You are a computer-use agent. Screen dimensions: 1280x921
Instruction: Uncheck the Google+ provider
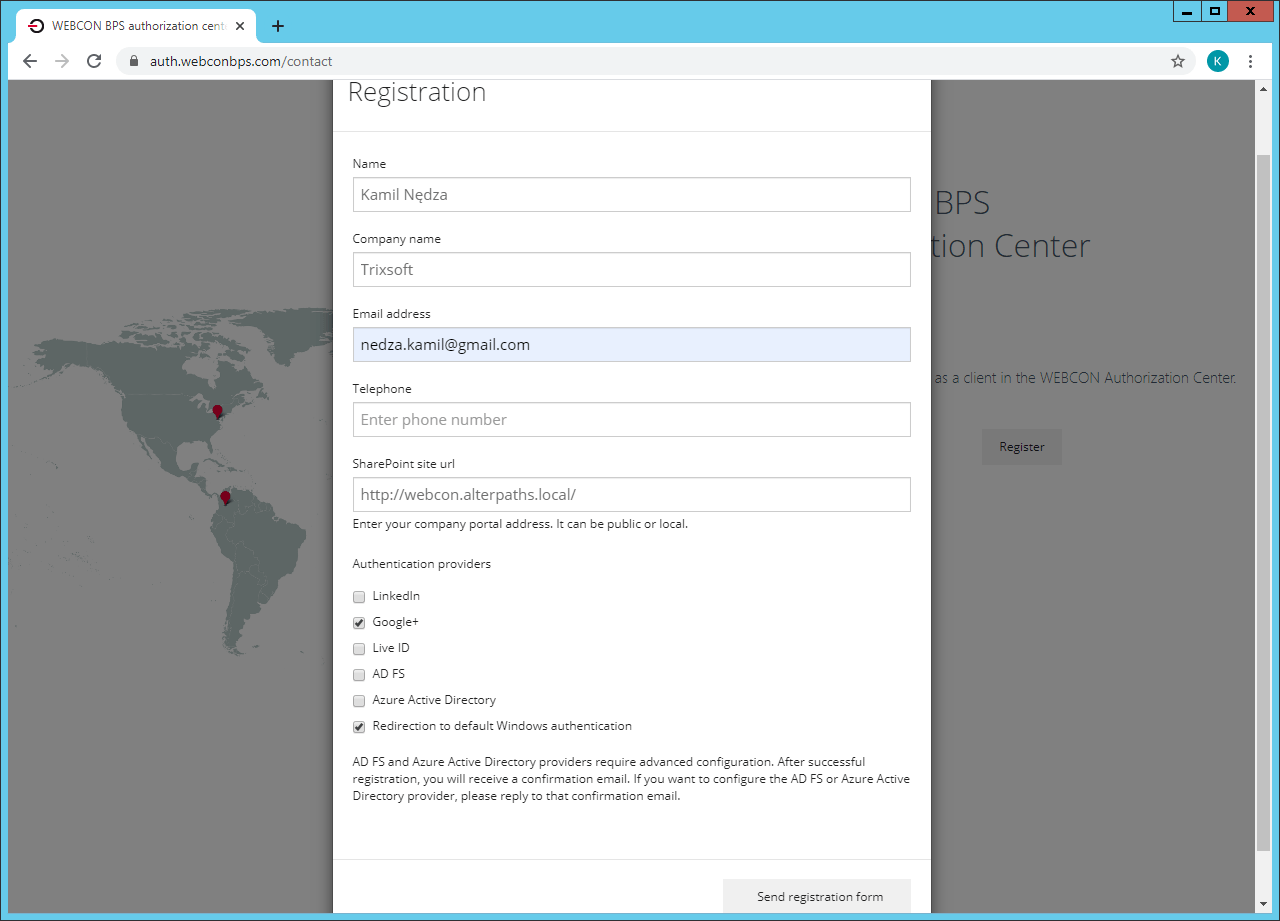(359, 622)
